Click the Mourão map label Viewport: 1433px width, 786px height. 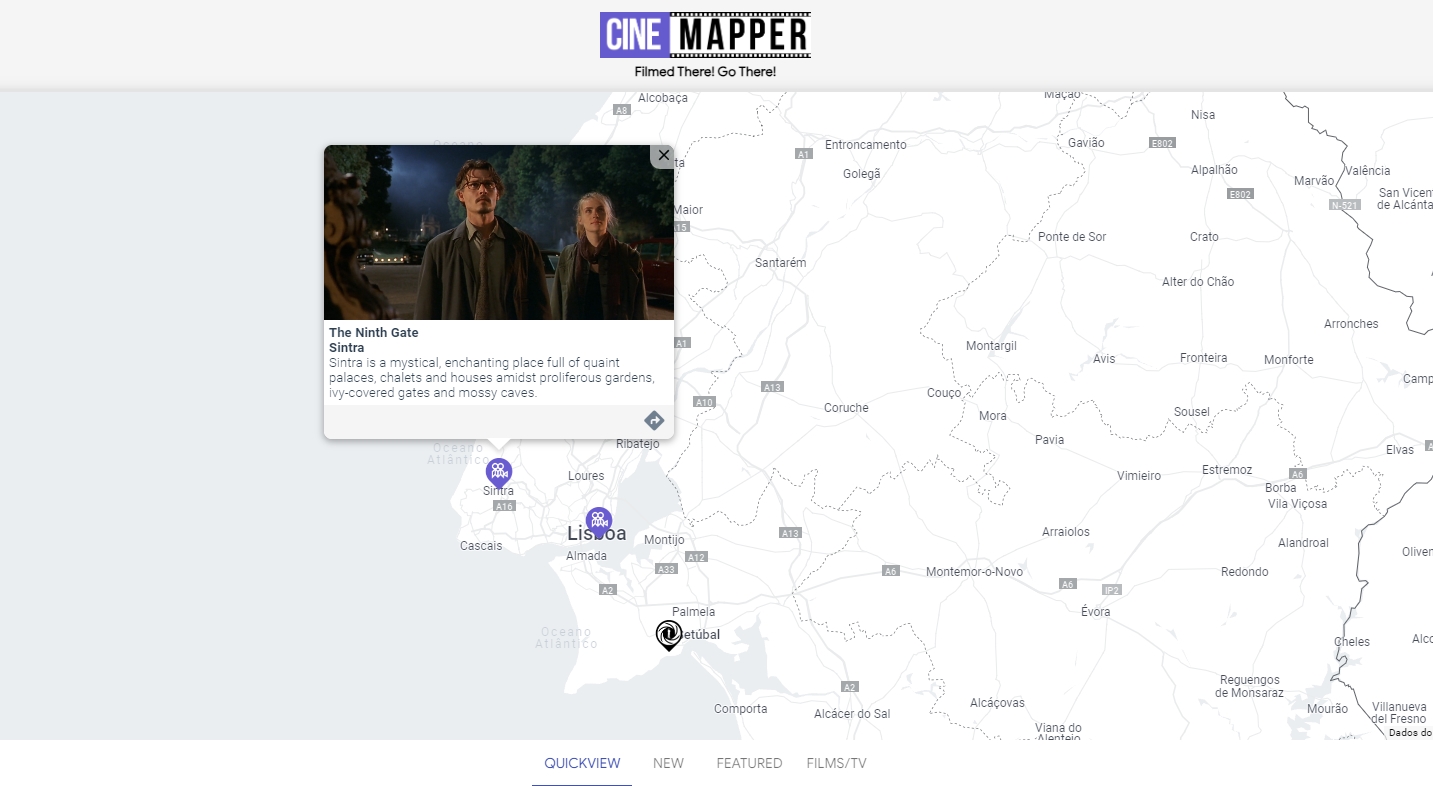[1328, 709]
